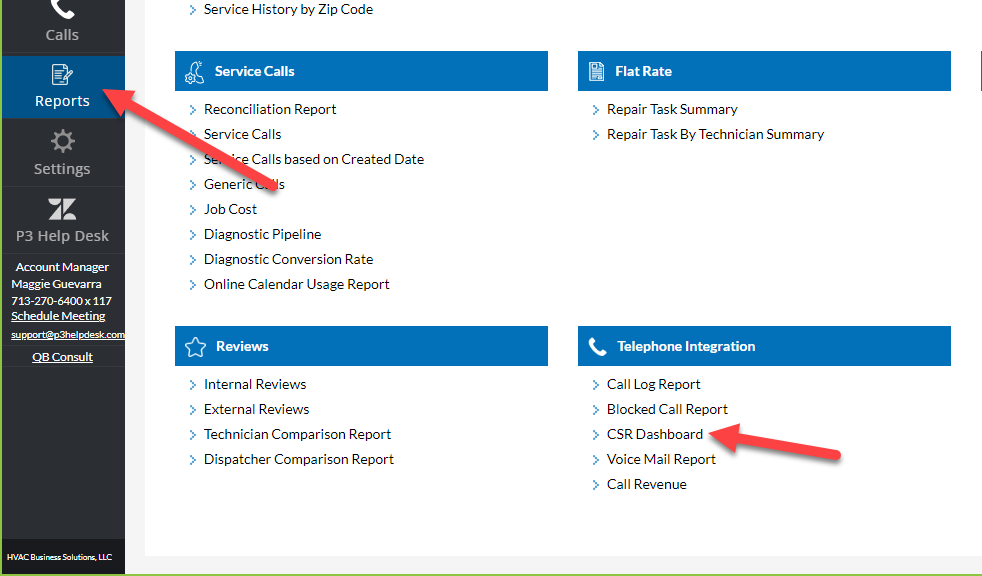Image resolution: width=982 pixels, height=576 pixels.
Task: Click chevron beside Diagnostic Pipeline
Action: (x=193, y=235)
